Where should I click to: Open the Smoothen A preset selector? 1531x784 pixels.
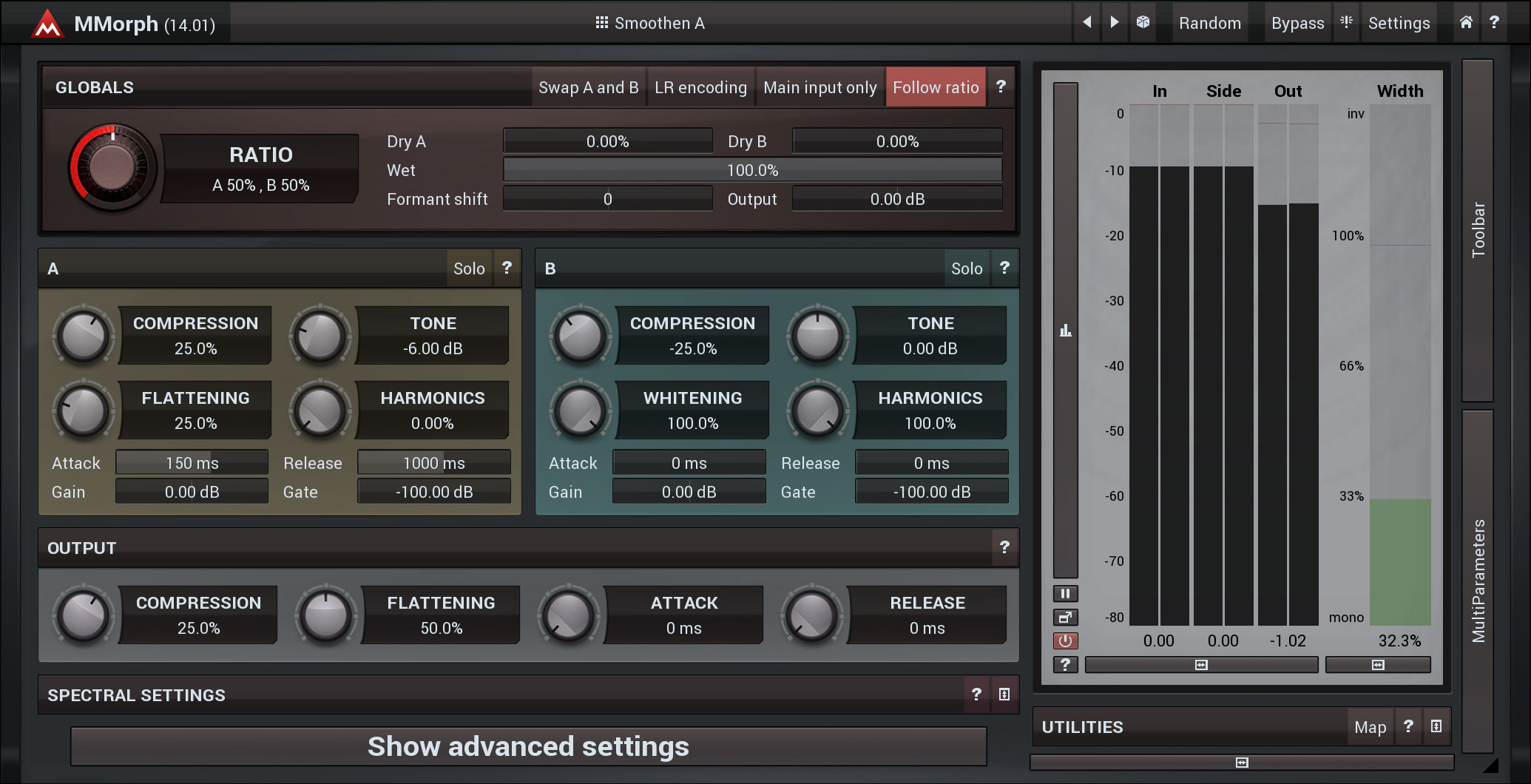click(x=651, y=23)
